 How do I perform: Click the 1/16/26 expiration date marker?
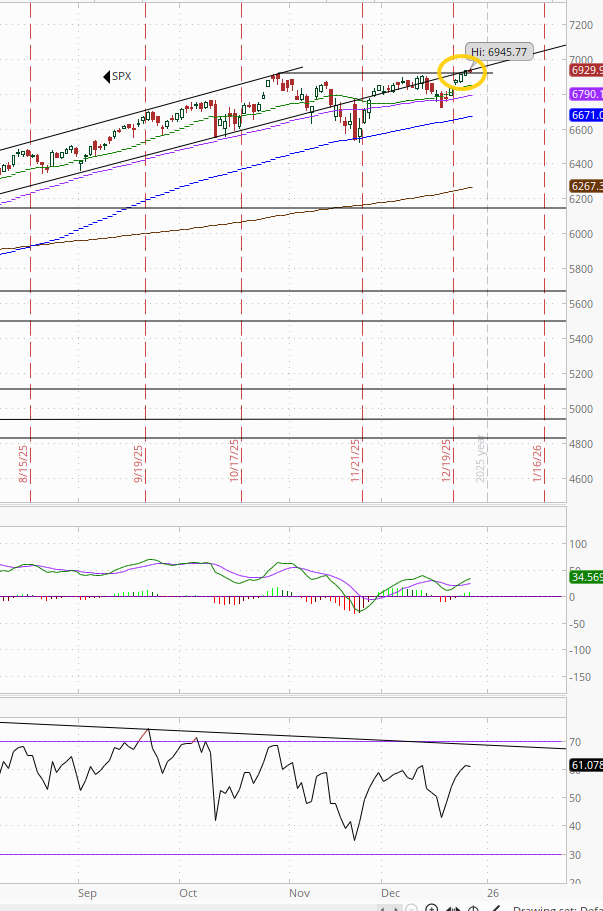(537, 464)
